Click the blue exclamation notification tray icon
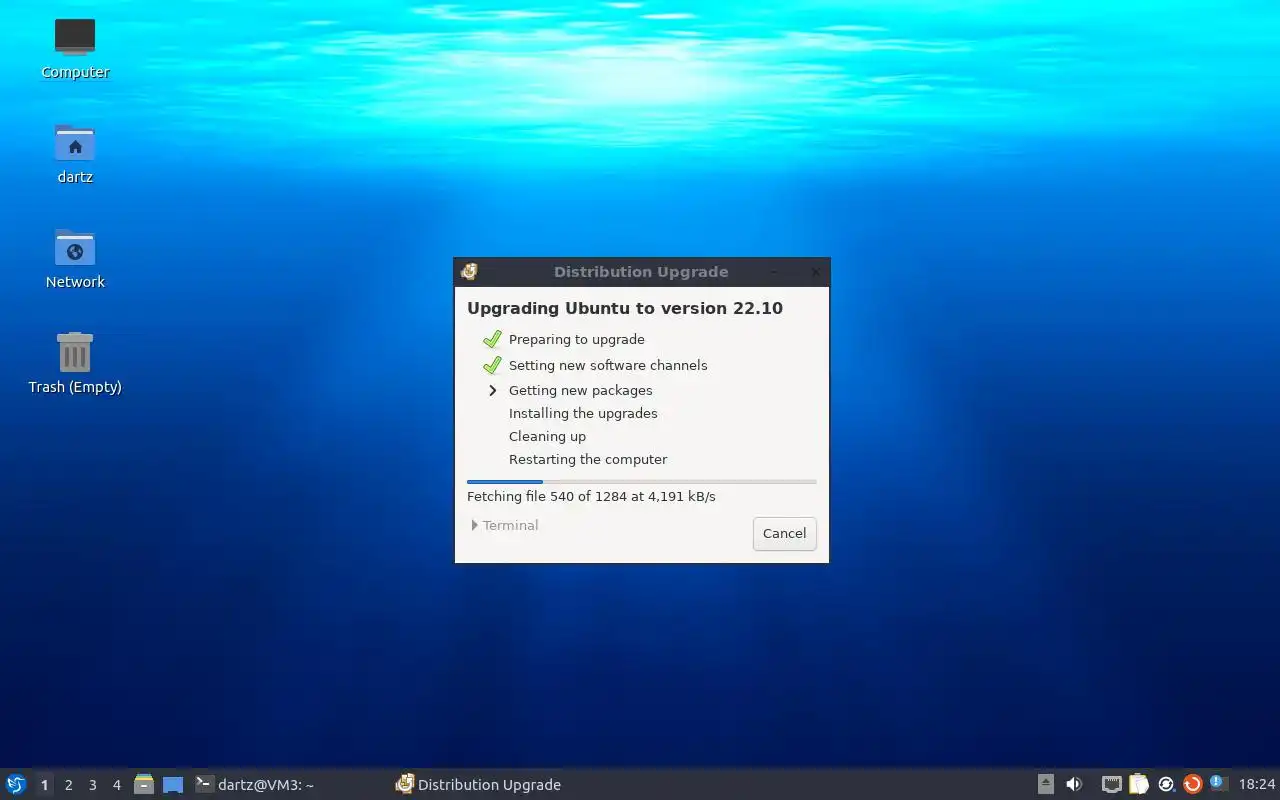The width and height of the screenshot is (1280, 800). click(1218, 783)
